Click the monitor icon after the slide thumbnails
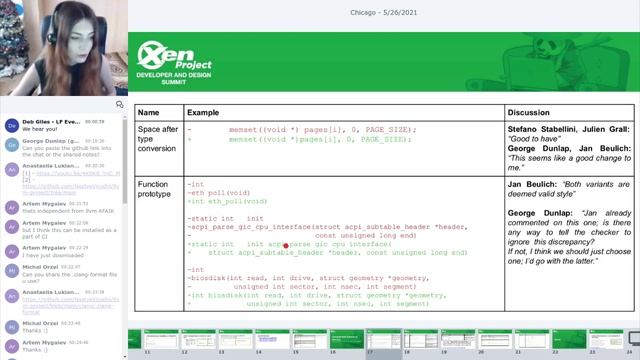The width and height of the screenshot is (640, 360). (634, 339)
